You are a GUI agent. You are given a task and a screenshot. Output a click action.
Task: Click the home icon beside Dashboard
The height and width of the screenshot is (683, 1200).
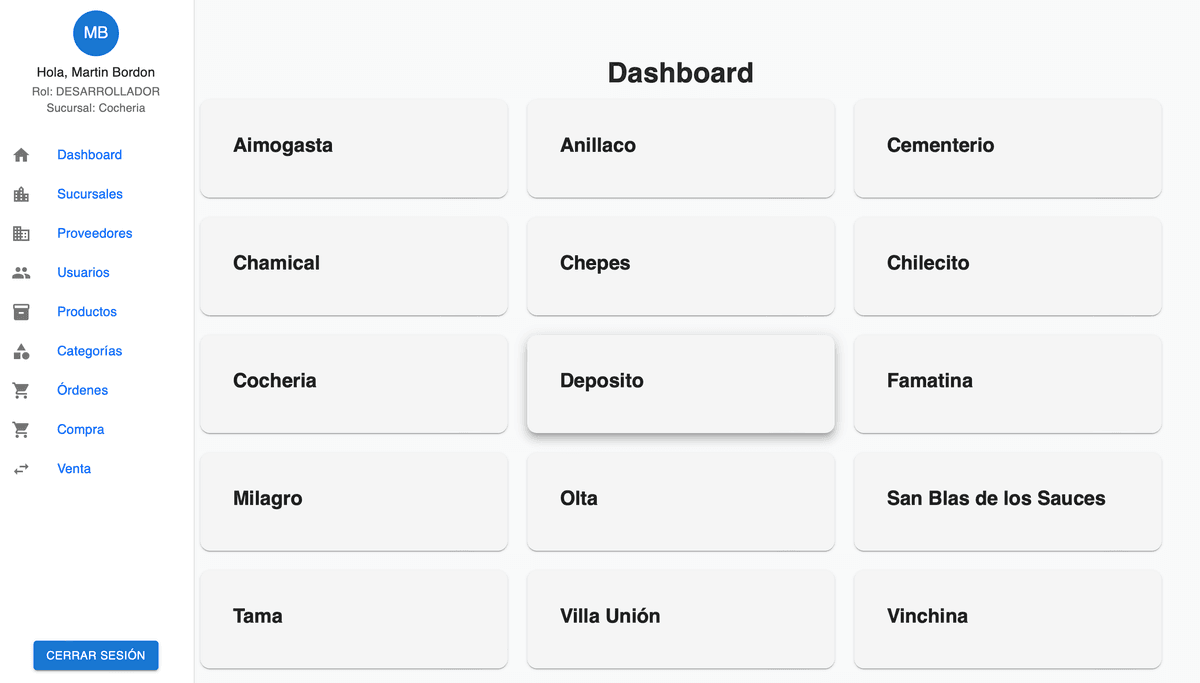[21, 155]
